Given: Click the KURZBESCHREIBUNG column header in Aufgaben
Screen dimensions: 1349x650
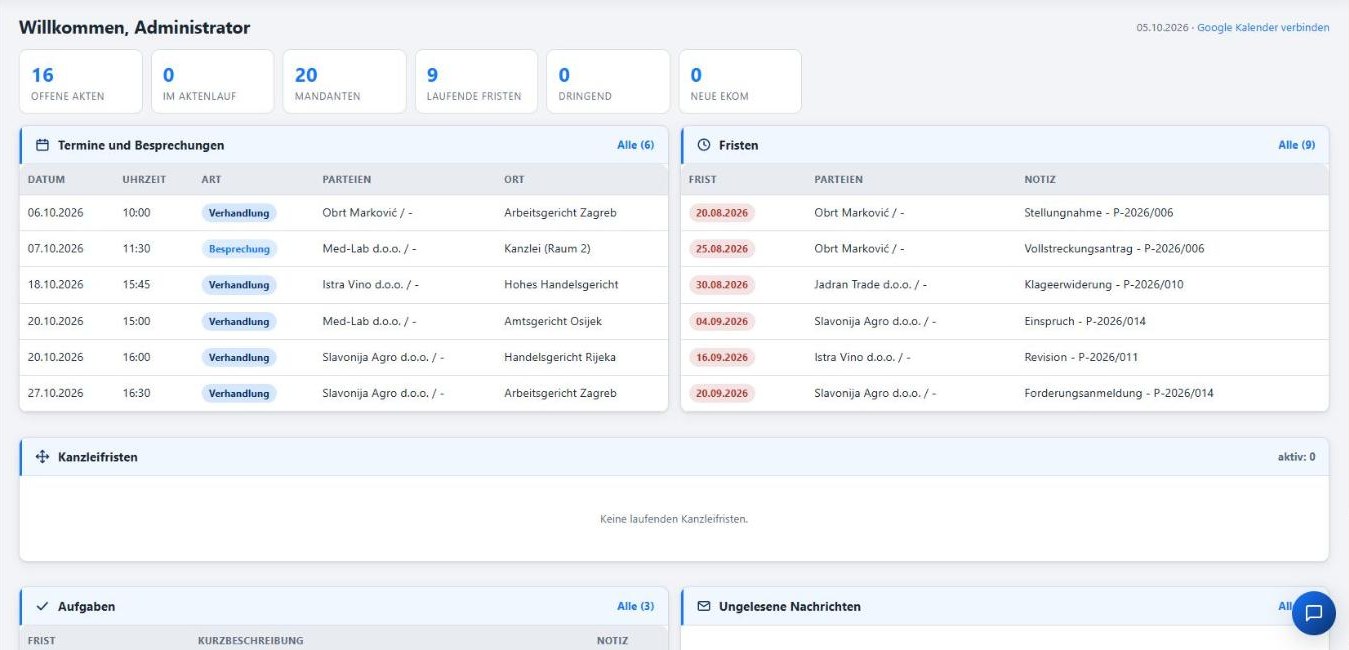Looking at the screenshot, I should (x=250, y=641).
